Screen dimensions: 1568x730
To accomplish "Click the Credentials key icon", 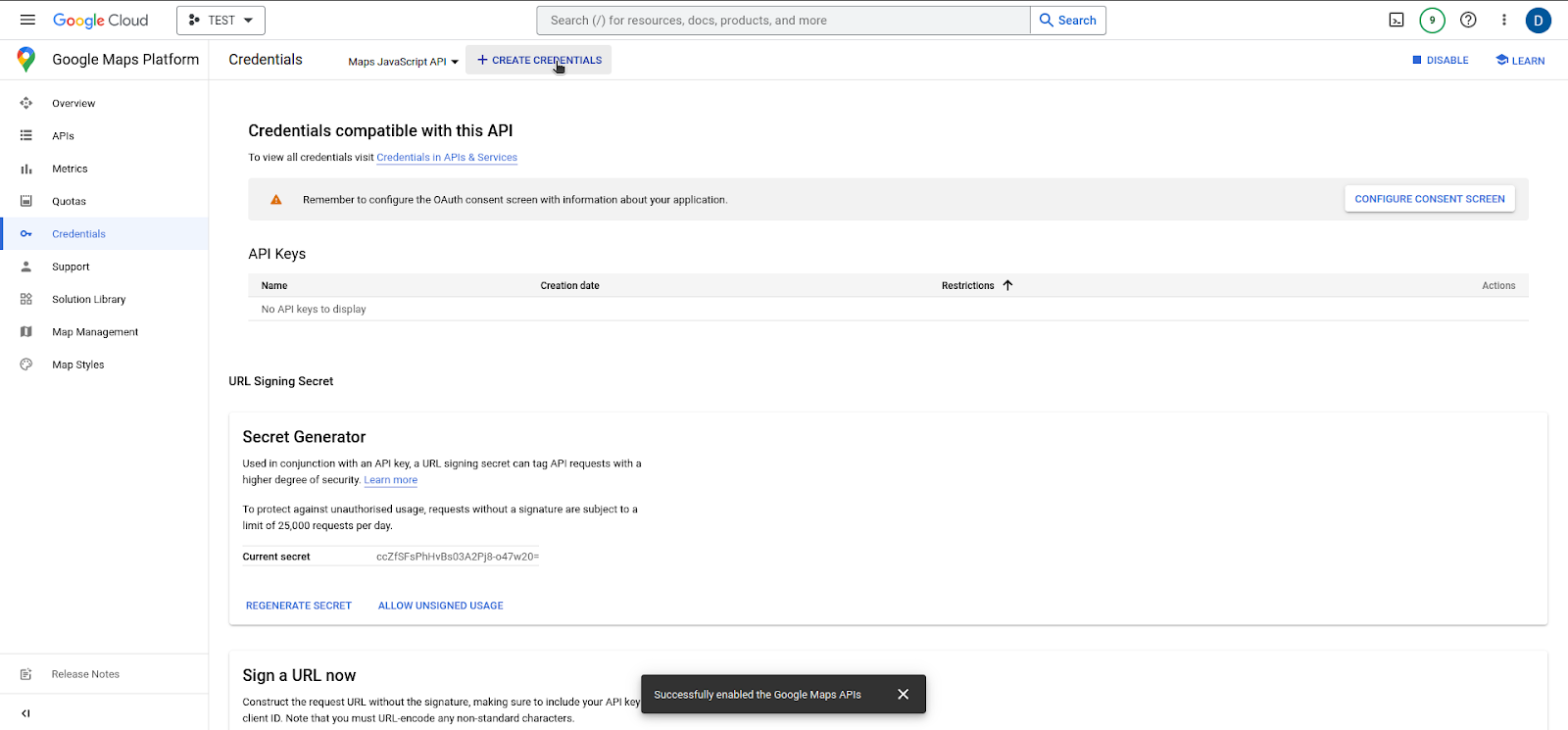I will pos(26,233).
